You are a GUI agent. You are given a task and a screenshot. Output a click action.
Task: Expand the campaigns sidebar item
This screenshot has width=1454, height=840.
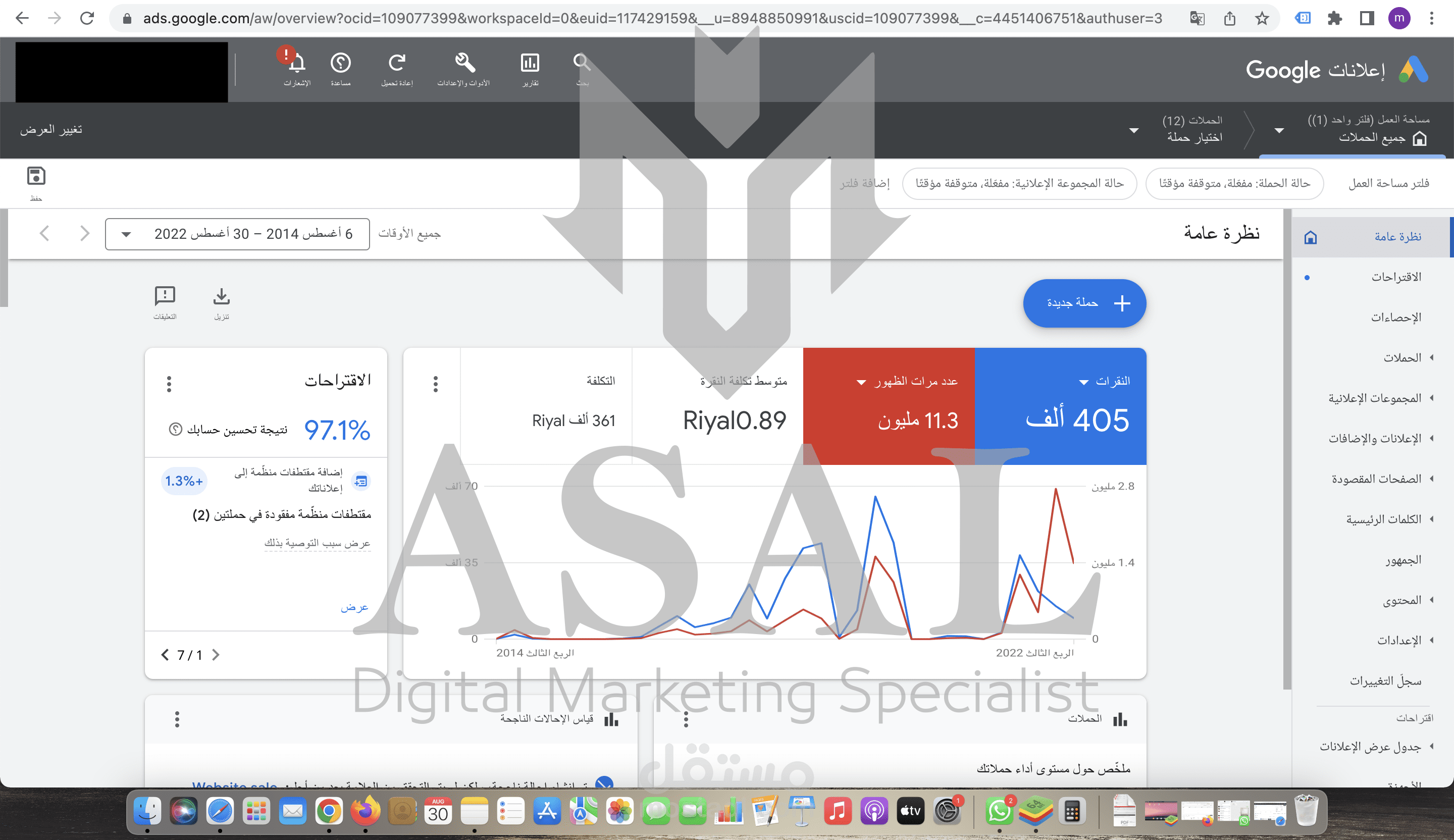[x=1402, y=358]
